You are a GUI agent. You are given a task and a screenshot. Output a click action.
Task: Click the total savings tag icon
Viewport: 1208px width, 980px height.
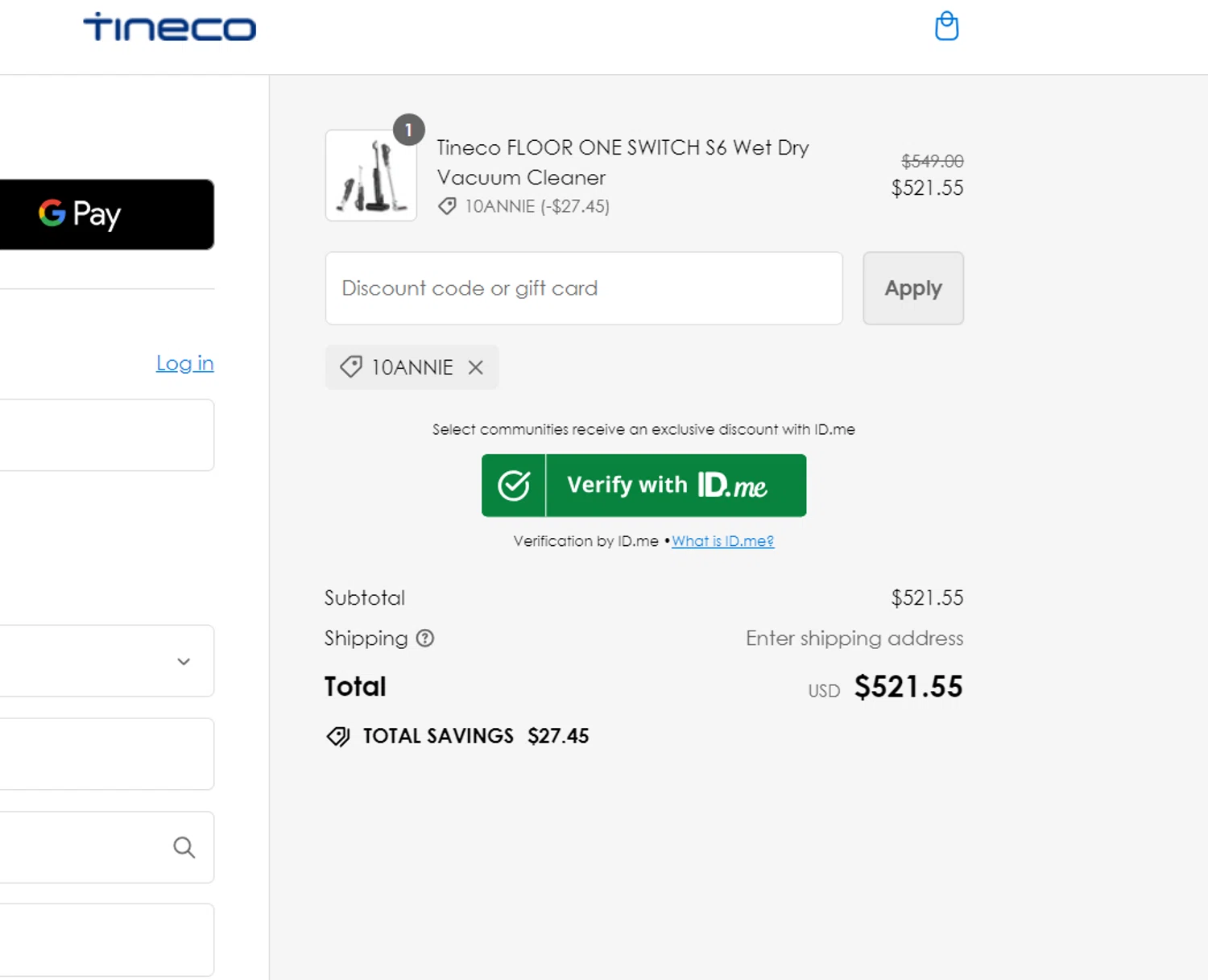pyautogui.click(x=338, y=736)
